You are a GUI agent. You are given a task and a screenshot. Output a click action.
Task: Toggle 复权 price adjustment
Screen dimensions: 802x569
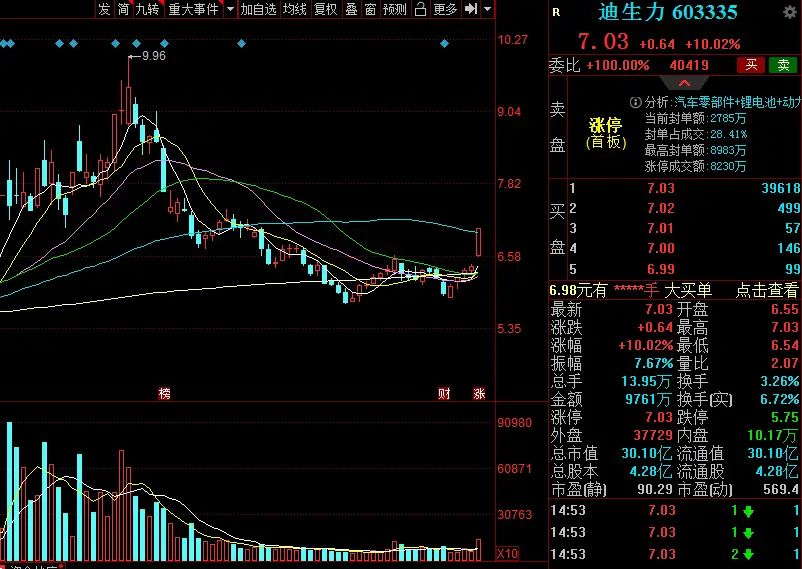tap(325, 9)
